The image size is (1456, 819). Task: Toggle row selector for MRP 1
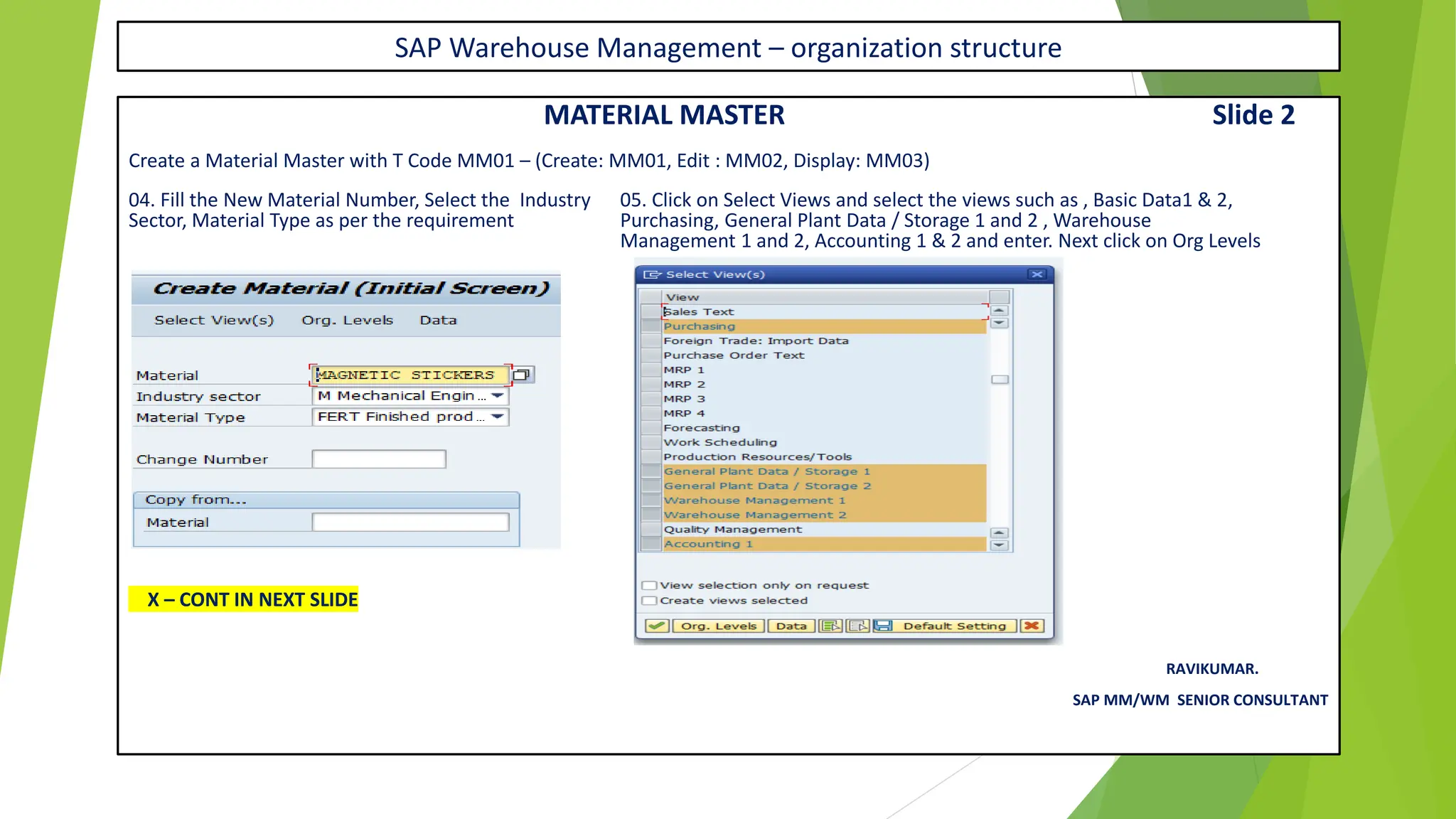pyautogui.click(x=651, y=370)
